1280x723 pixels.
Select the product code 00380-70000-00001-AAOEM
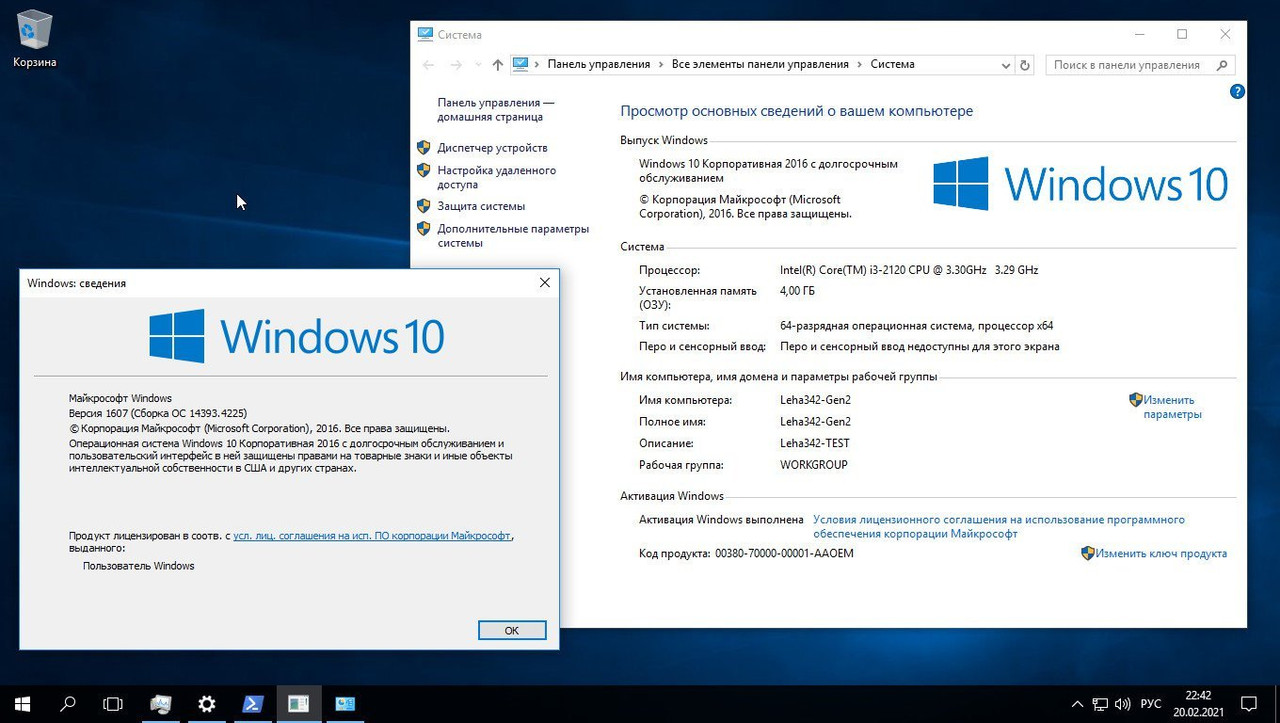[x=784, y=553]
